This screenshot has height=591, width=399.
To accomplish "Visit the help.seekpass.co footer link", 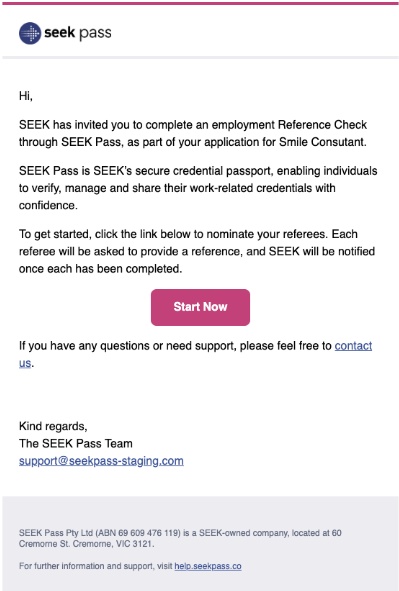I will (208, 566).
